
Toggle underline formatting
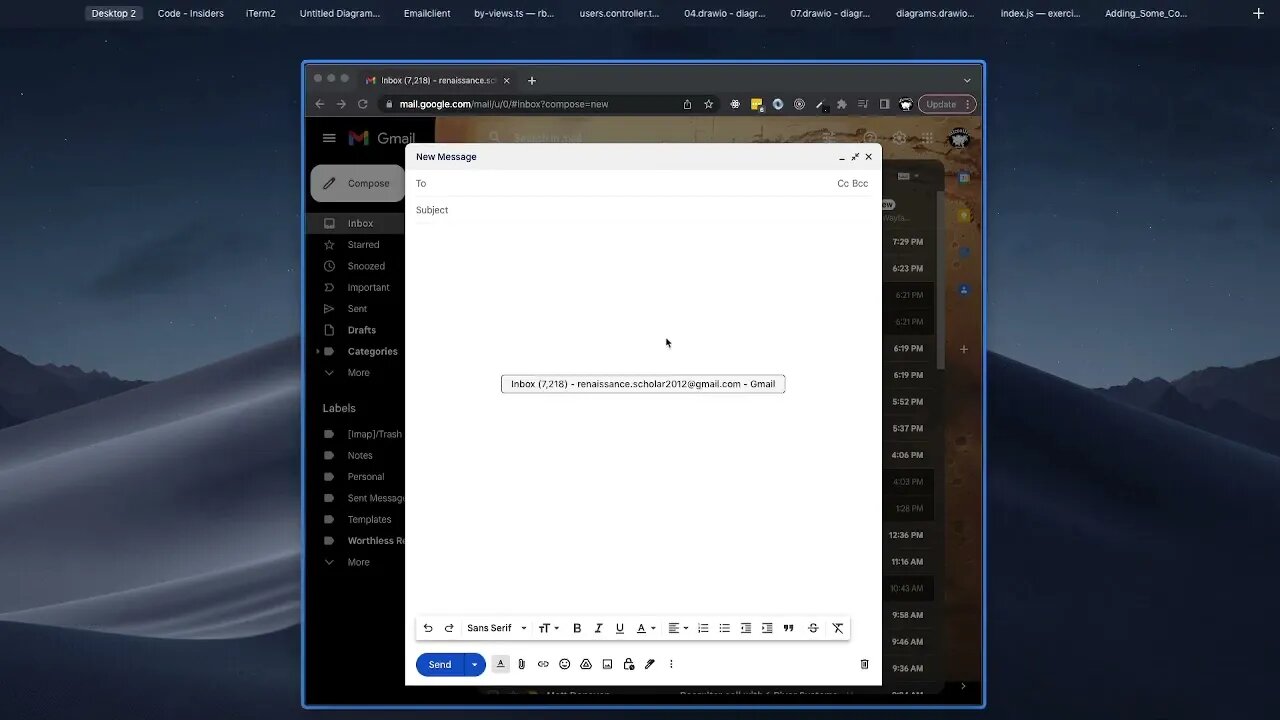click(620, 628)
